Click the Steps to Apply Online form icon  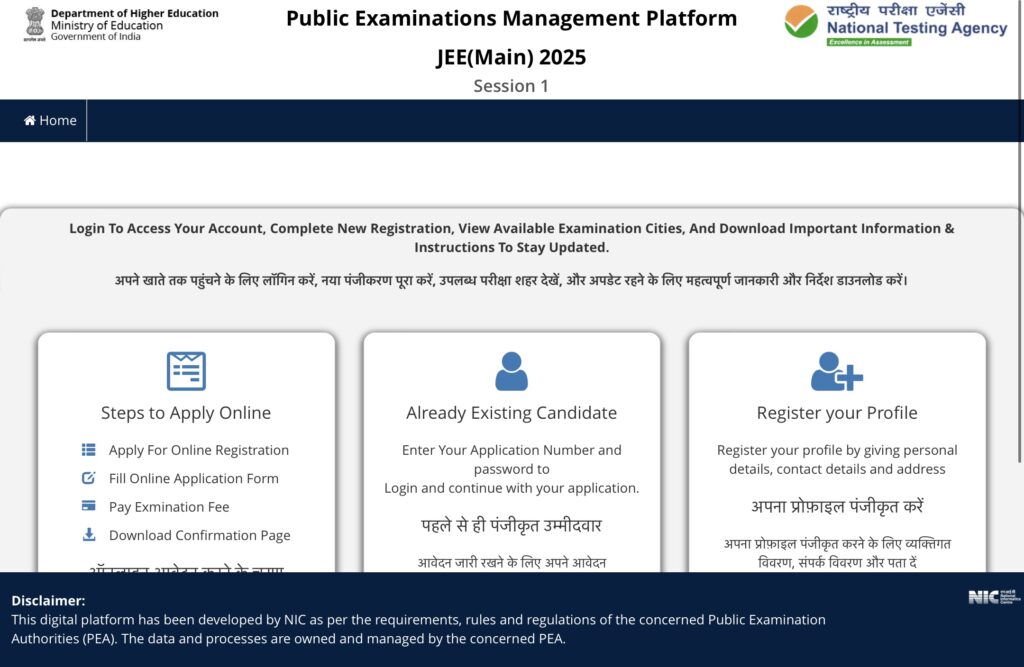point(186,370)
